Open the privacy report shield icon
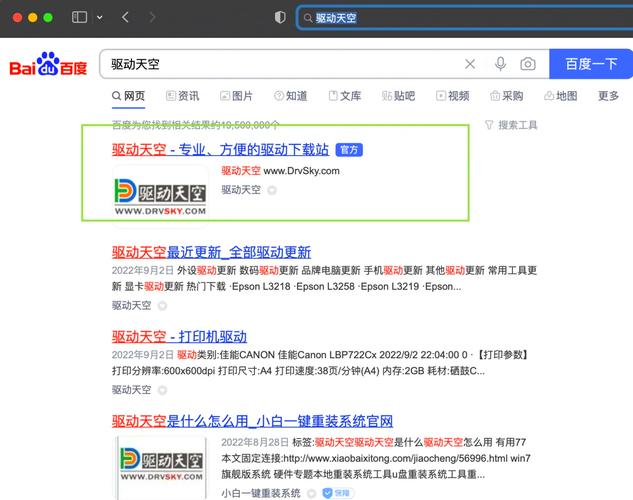Viewport: 633px width, 500px height. point(280,17)
